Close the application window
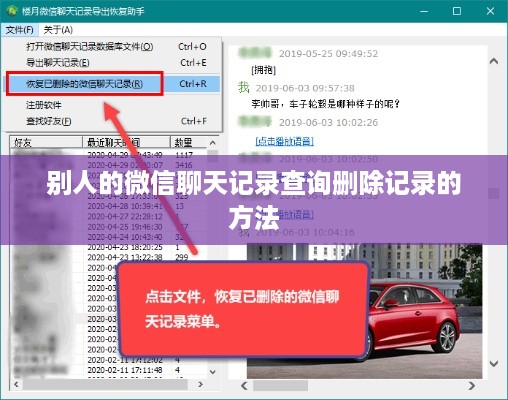This screenshot has height=400, width=508. (490, 11)
